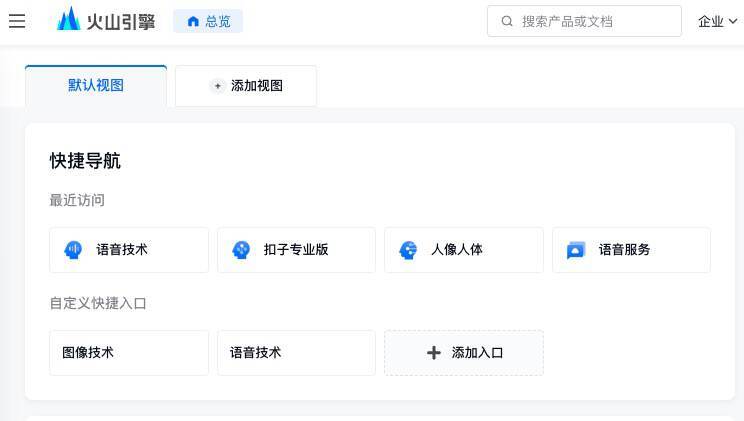Click the 最近访问 label

point(77,200)
